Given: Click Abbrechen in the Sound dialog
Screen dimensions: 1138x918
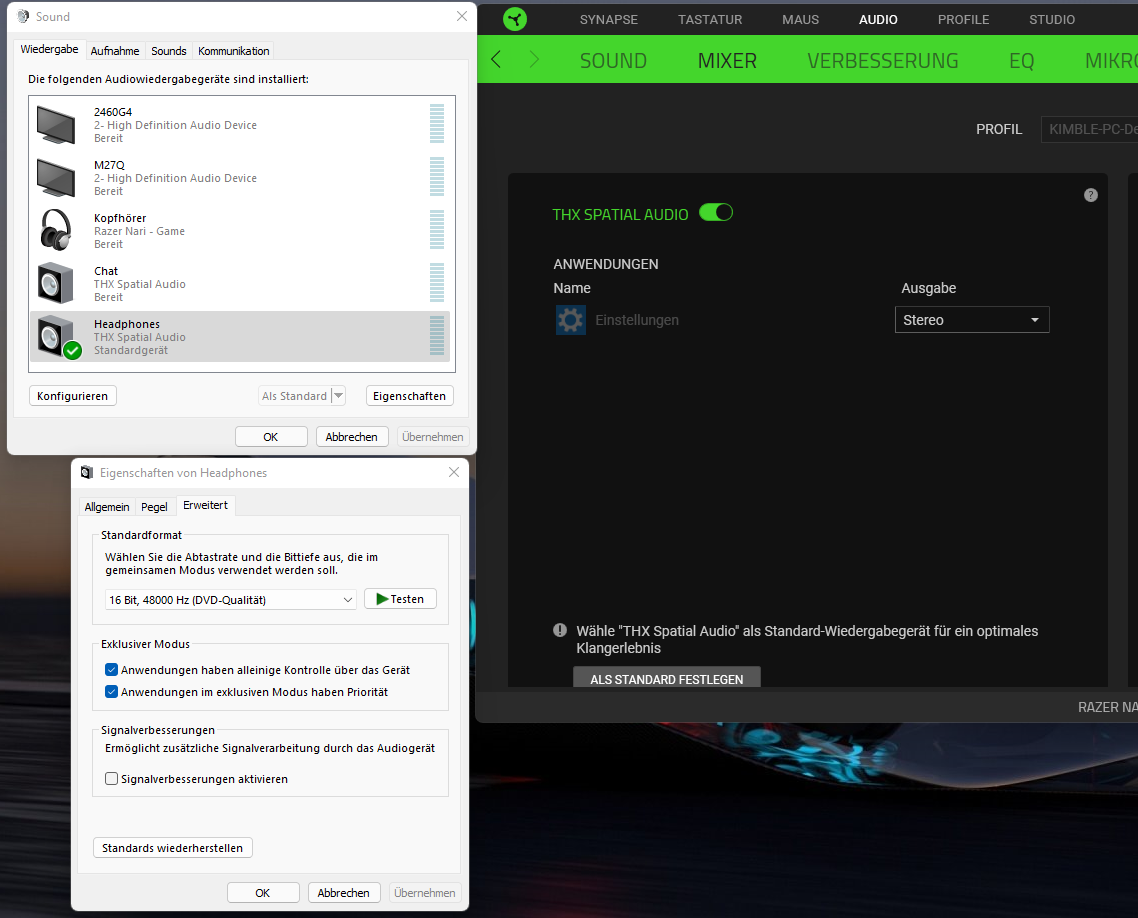Looking at the screenshot, I should 351,437.
